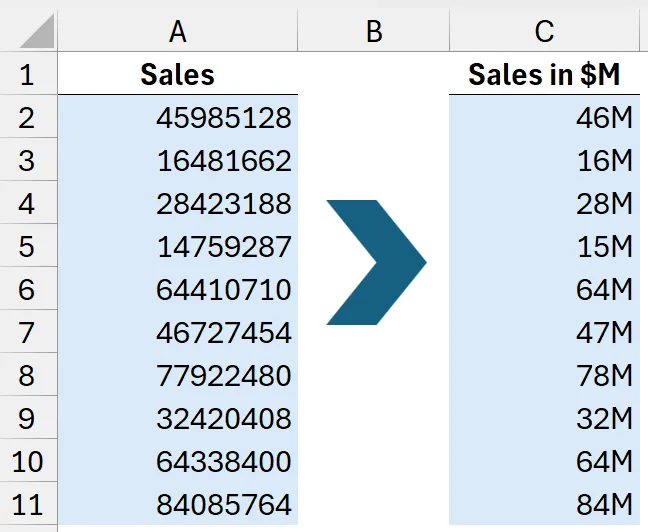Image resolution: width=648 pixels, height=532 pixels.
Task: Select column B header
Action: click(373, 31)
